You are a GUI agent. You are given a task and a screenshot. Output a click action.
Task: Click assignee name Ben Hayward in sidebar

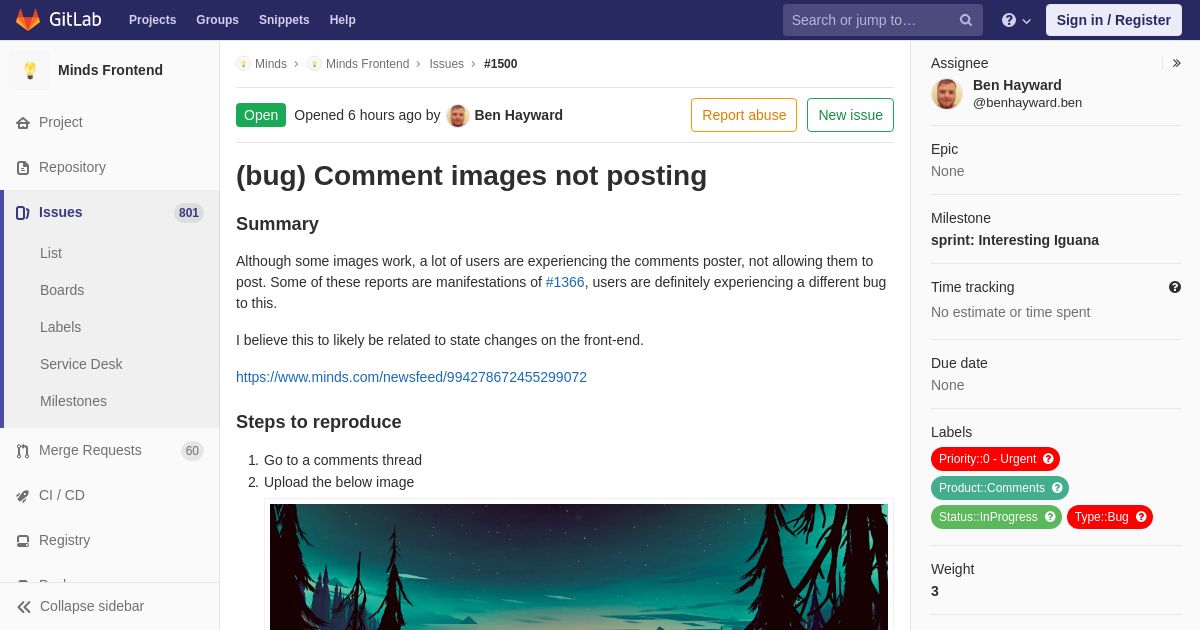[x=1017, y=85]
